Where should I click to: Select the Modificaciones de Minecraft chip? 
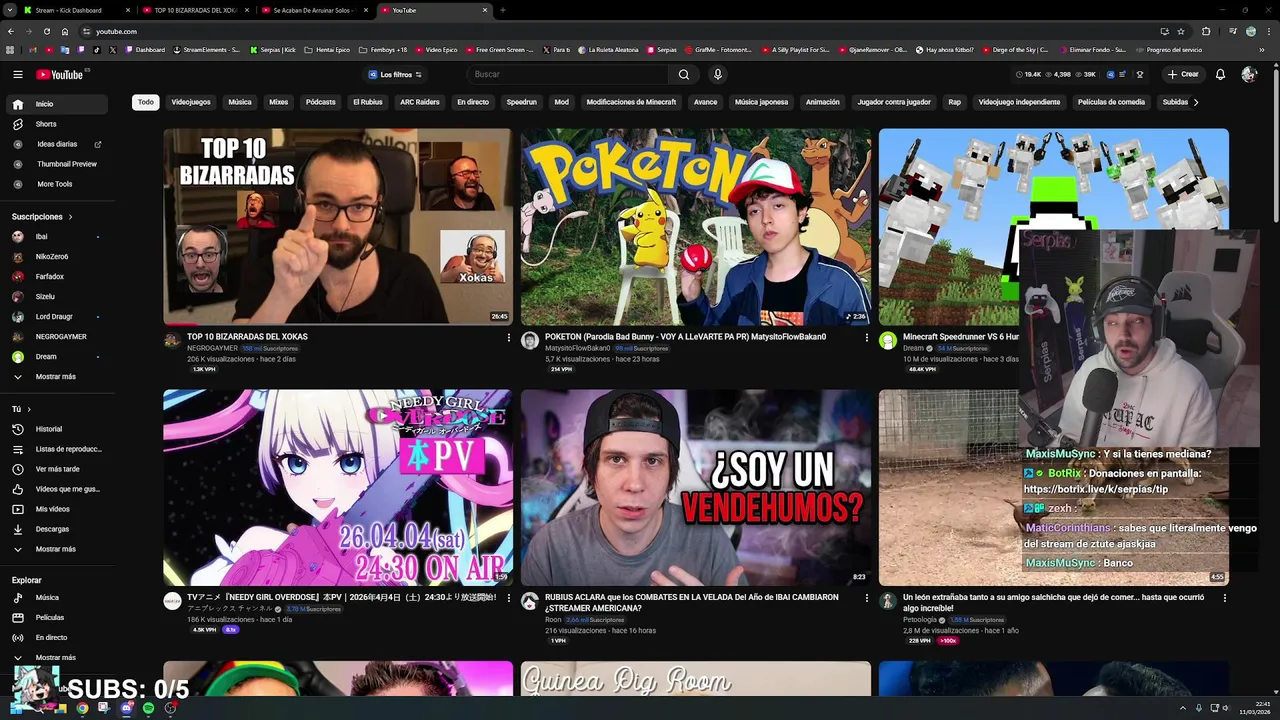coord(631,102)
